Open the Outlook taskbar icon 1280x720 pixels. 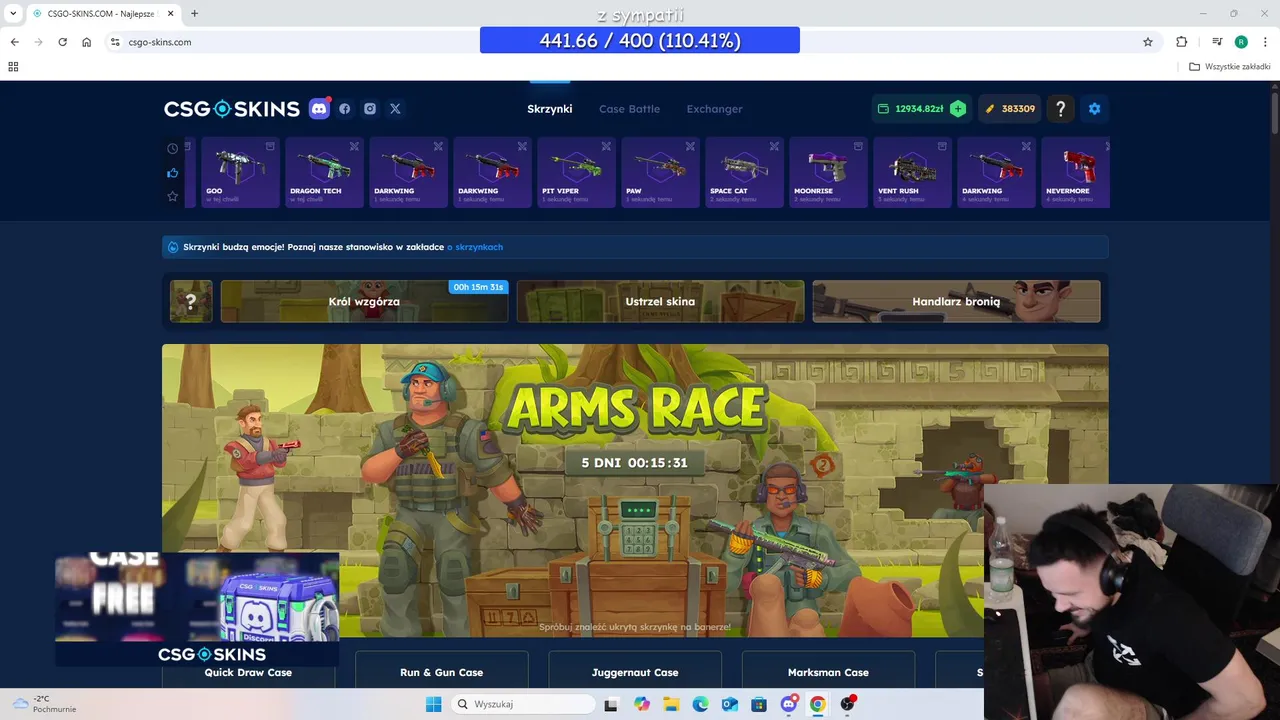[x=730, y=704]
